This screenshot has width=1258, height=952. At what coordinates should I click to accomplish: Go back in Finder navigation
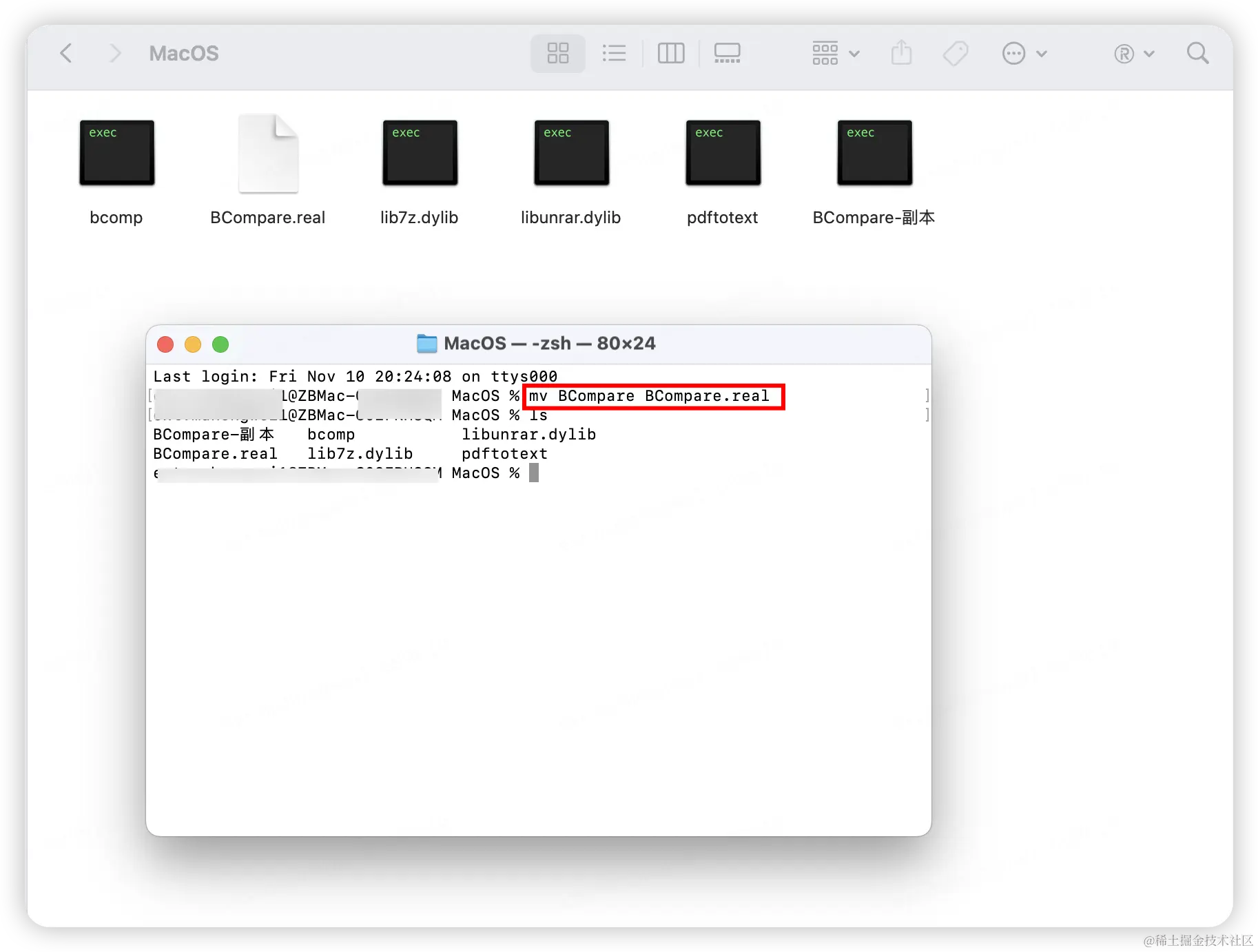pyautogui.click(x=66, y=53)
